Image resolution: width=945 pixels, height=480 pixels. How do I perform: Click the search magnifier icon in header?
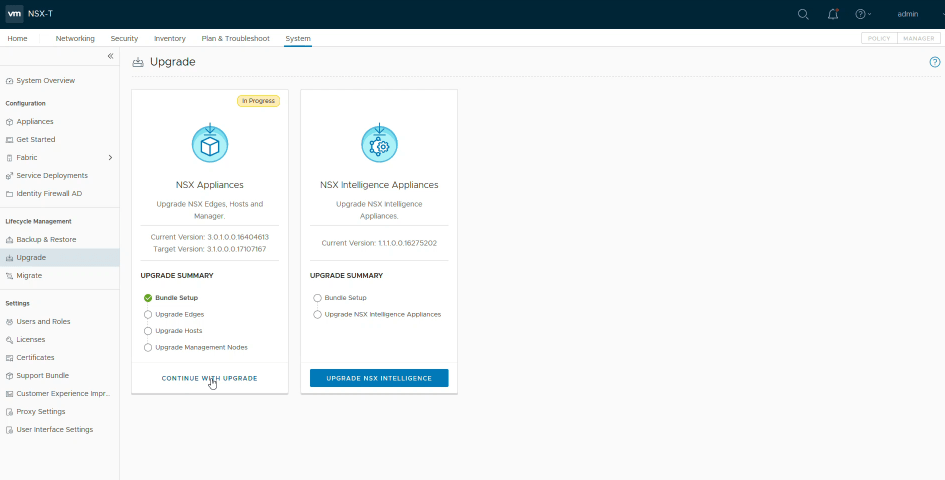coord(803,14)
